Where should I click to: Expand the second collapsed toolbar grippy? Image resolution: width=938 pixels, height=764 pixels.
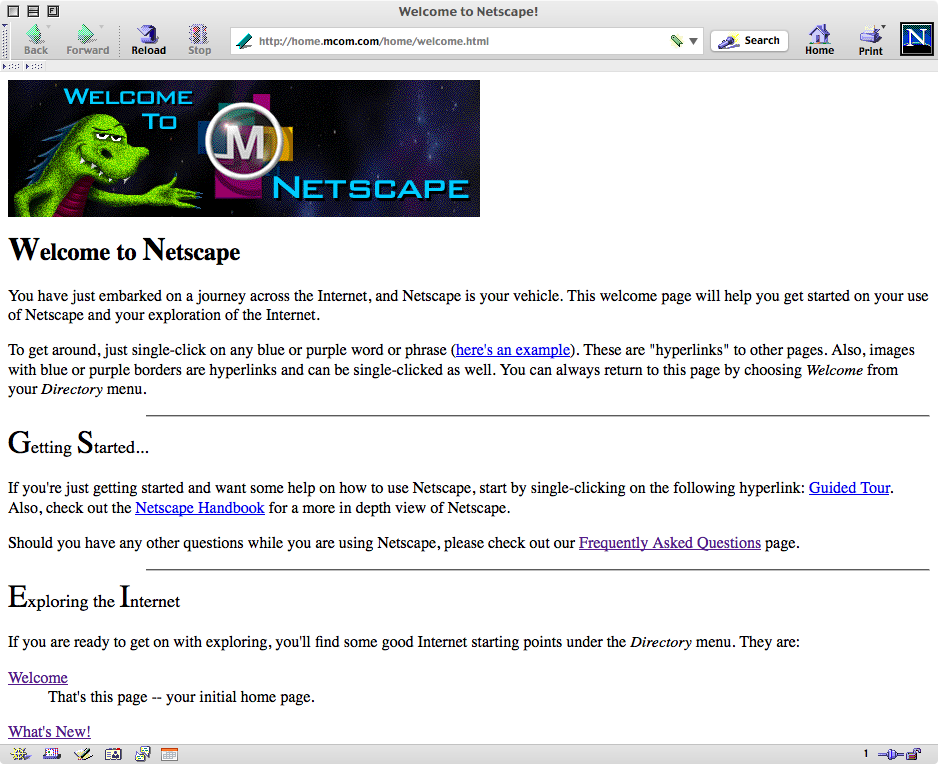pos(34,66)
